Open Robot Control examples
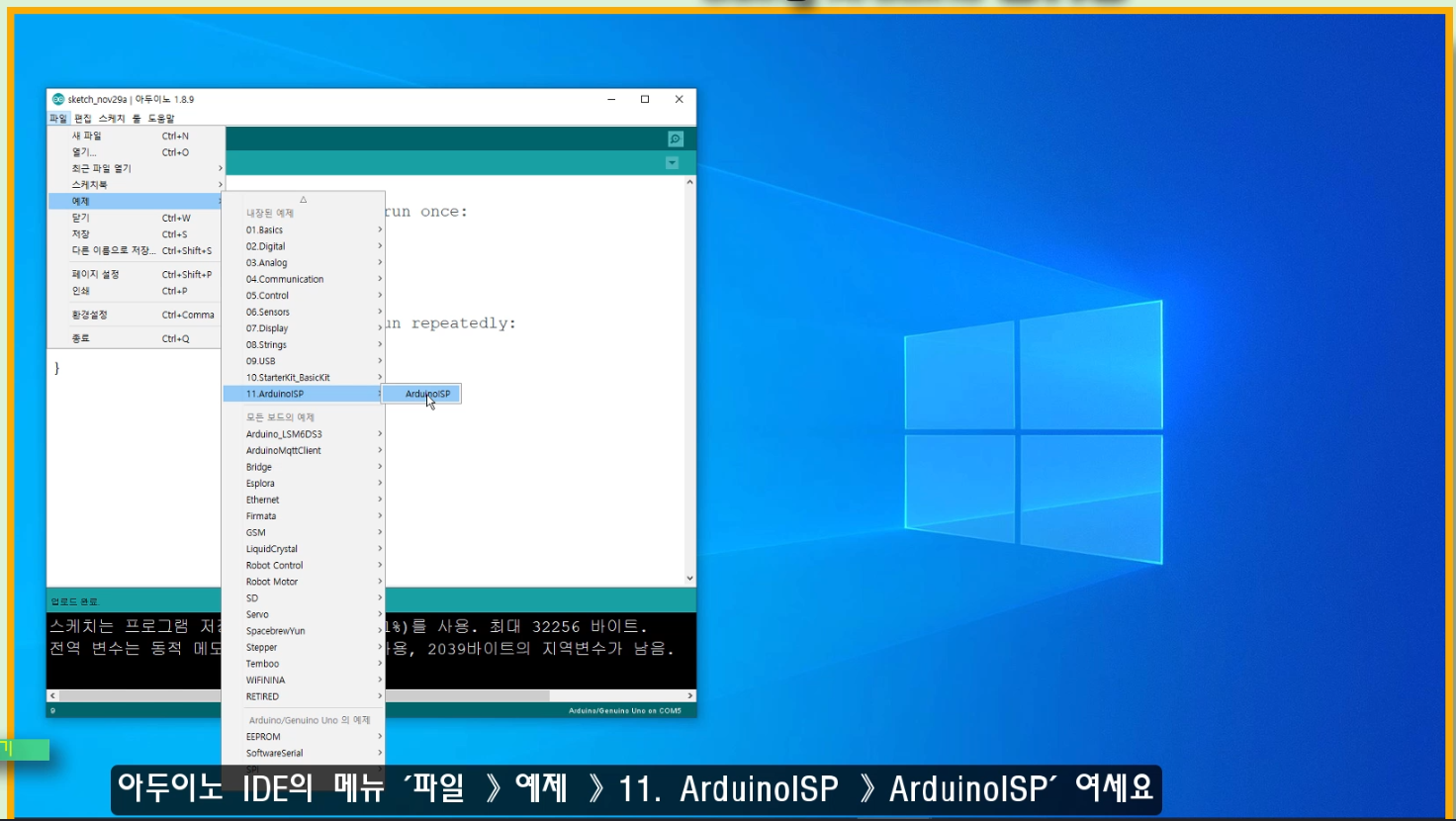 click(304, 565)
